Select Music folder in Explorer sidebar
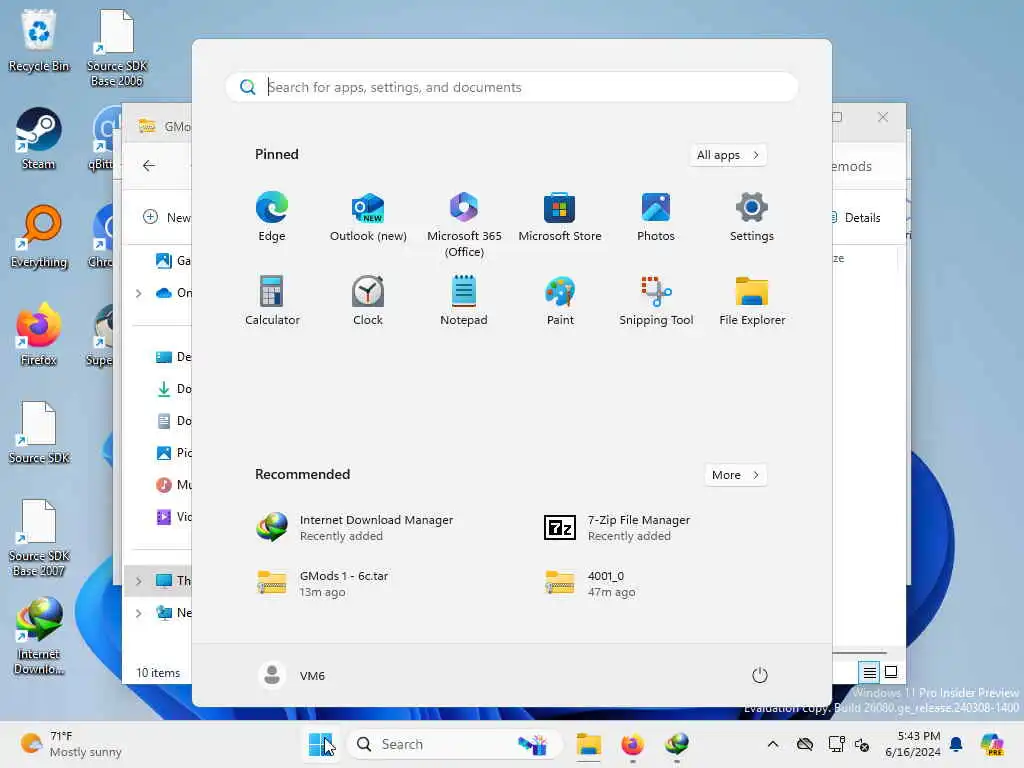The height and width of the screenshot is (768, 1024). pos(173,485)
